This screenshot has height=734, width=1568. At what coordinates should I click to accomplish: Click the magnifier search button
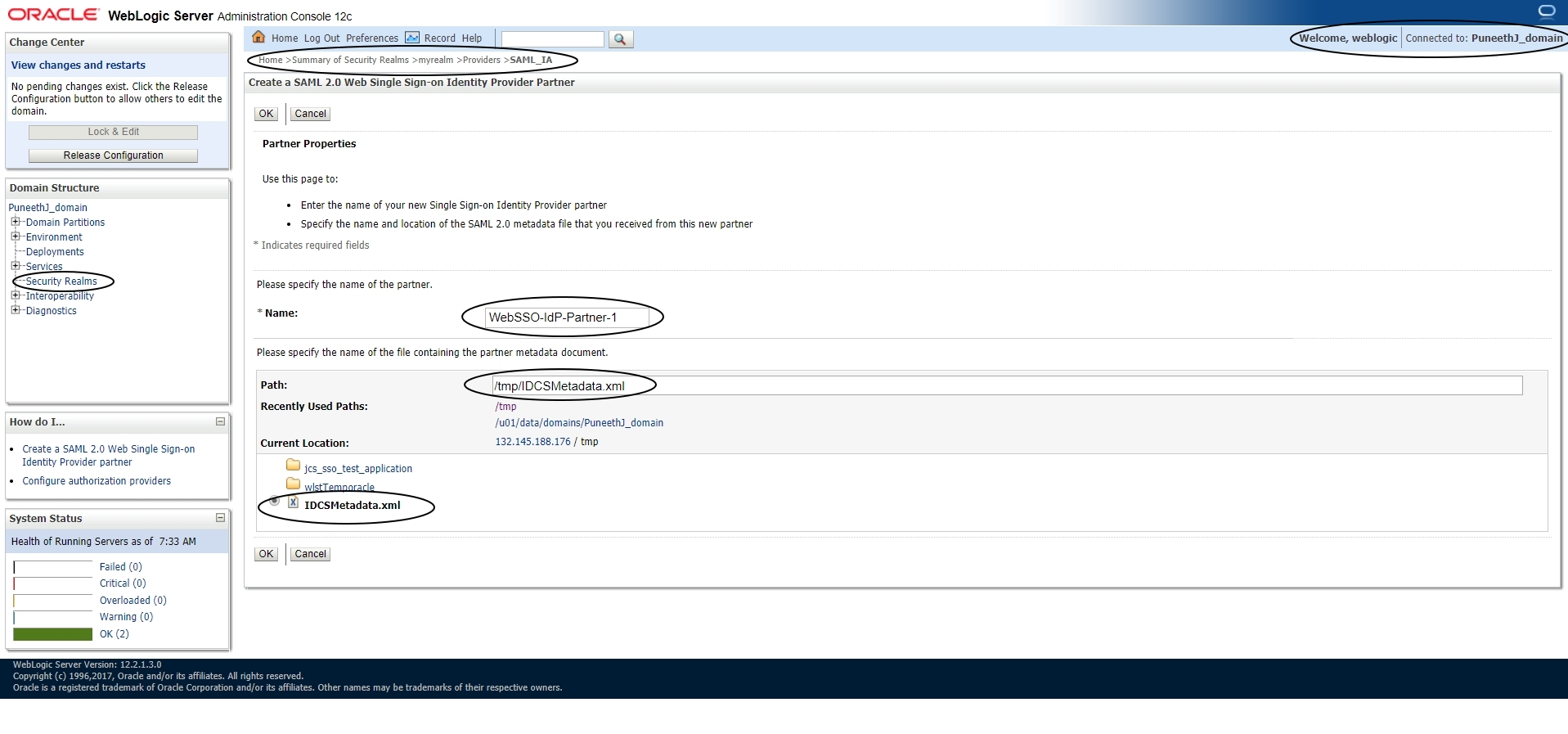(621, 39)
